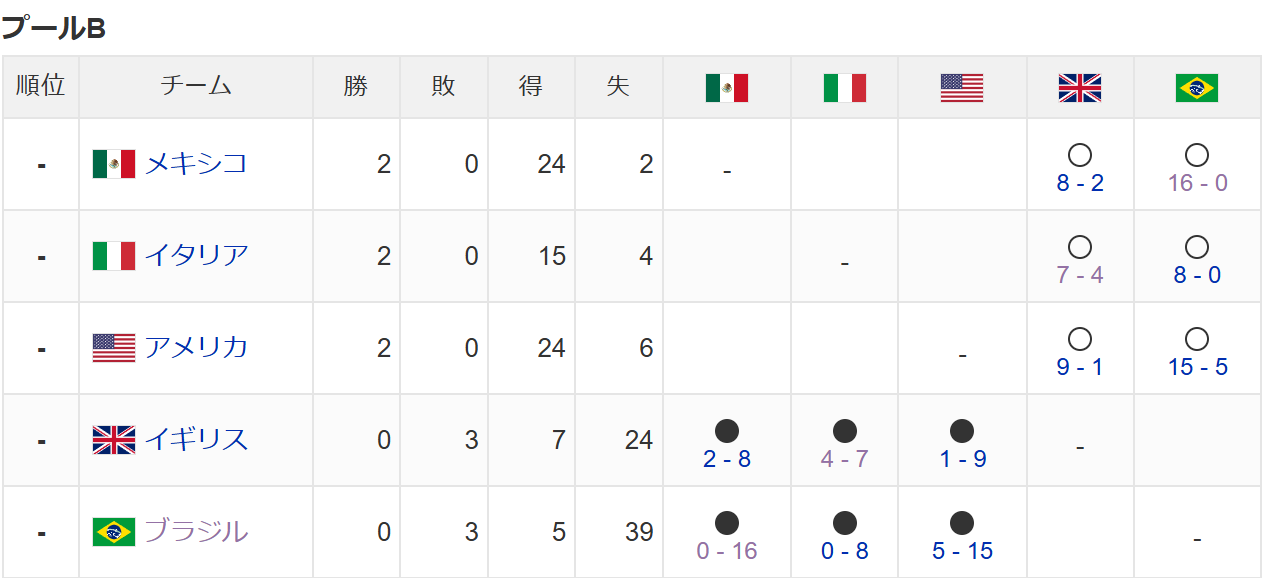This screenshot has width=1264, height=578.
Task: Open the 16 - 0 Mexico vs Brazil score
Action: click(x=1197, y=183)
